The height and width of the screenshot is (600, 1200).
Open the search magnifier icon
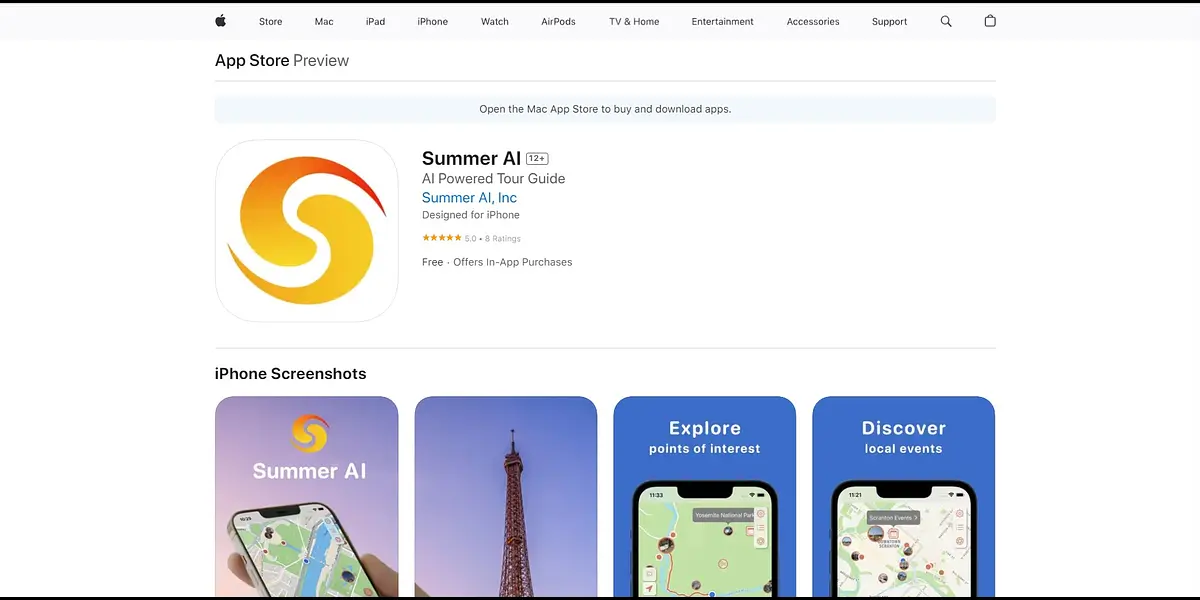(x=946, y=21)
